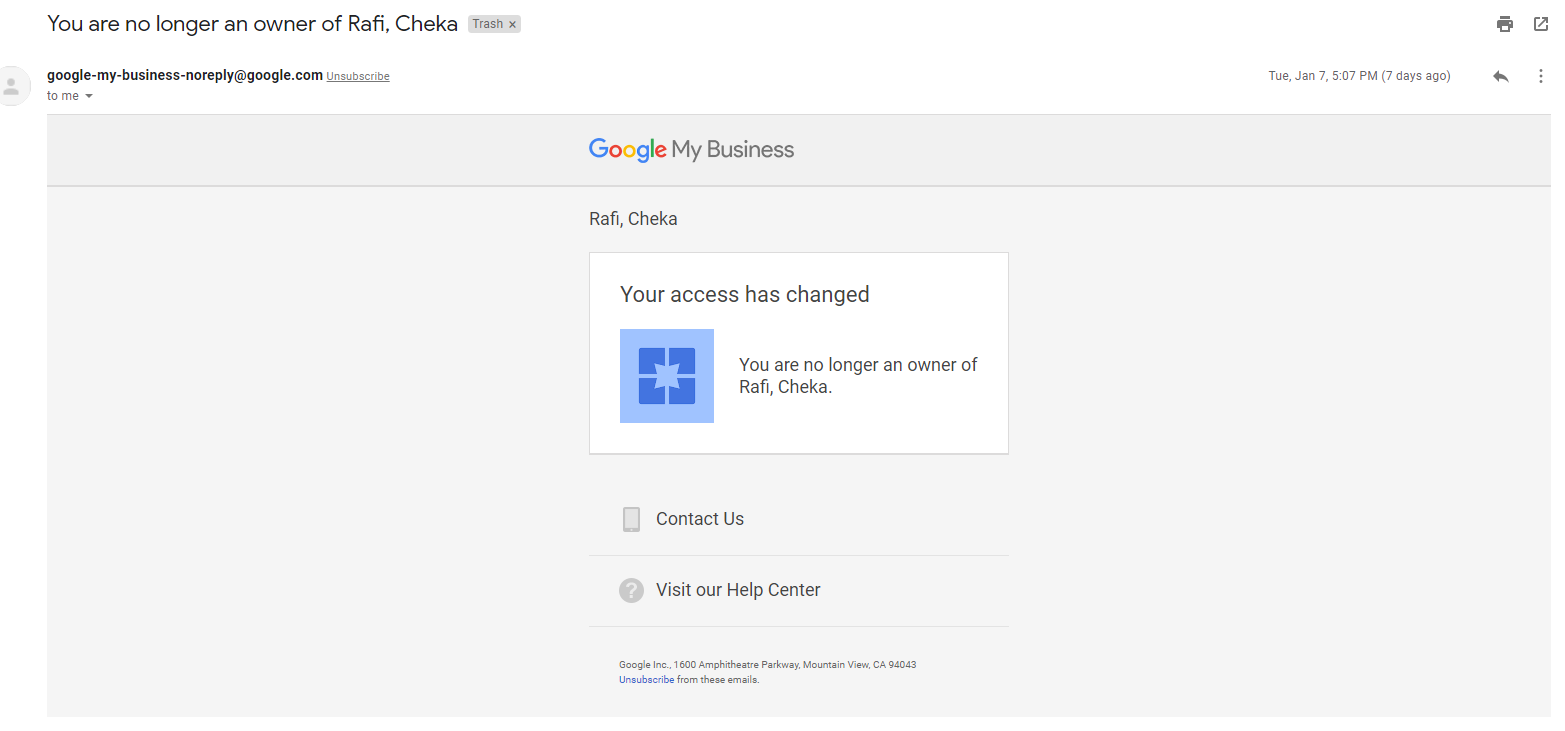1565x731 pixels.
Task: Click the 'Your access has changed' card heading
Action: (x=745, y=294)
